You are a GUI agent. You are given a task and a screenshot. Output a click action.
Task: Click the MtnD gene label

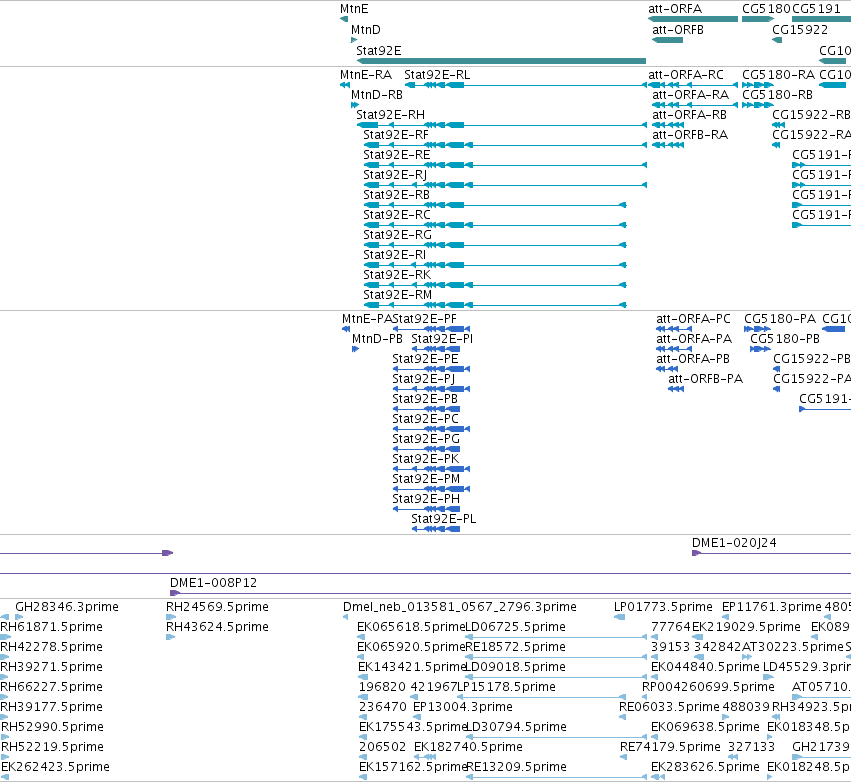tap(366, 29)
